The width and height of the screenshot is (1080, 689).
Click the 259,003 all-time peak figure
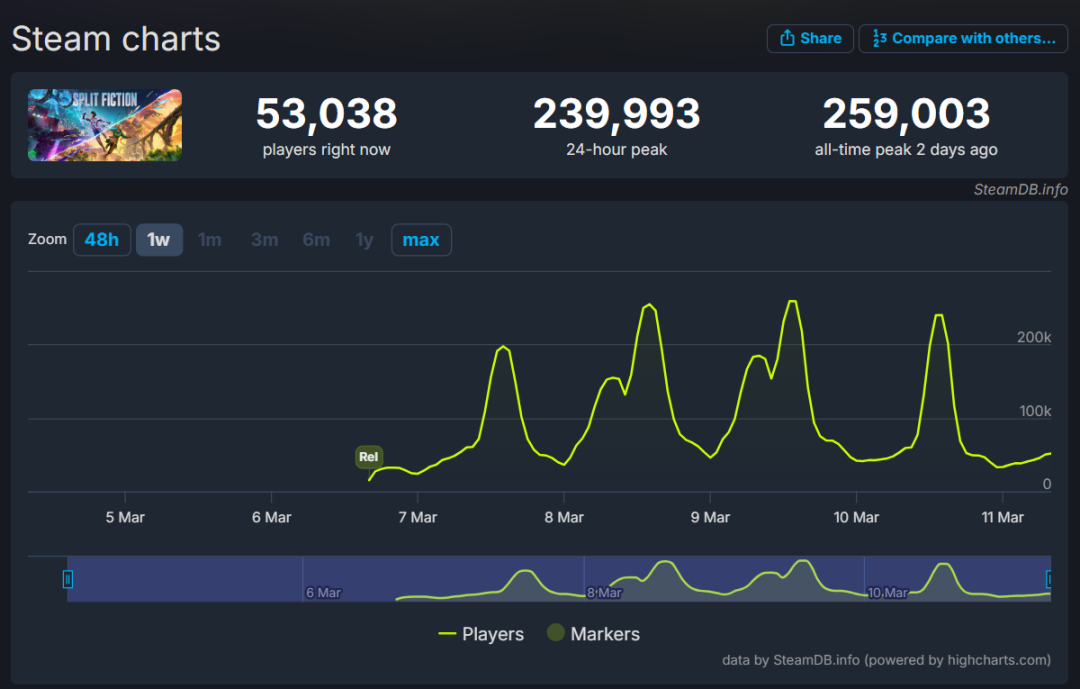(906, 114)
